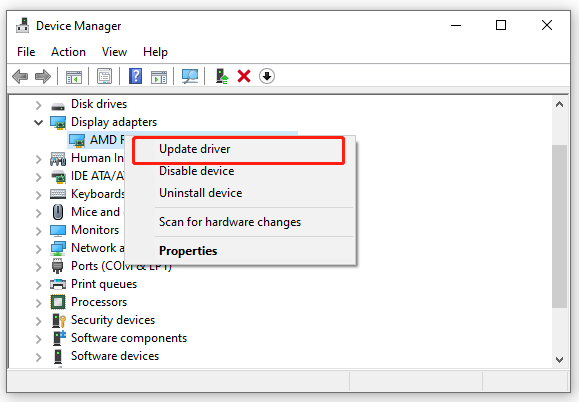
Task: Expand the Network adapters node
Action: tap(38, 249)
